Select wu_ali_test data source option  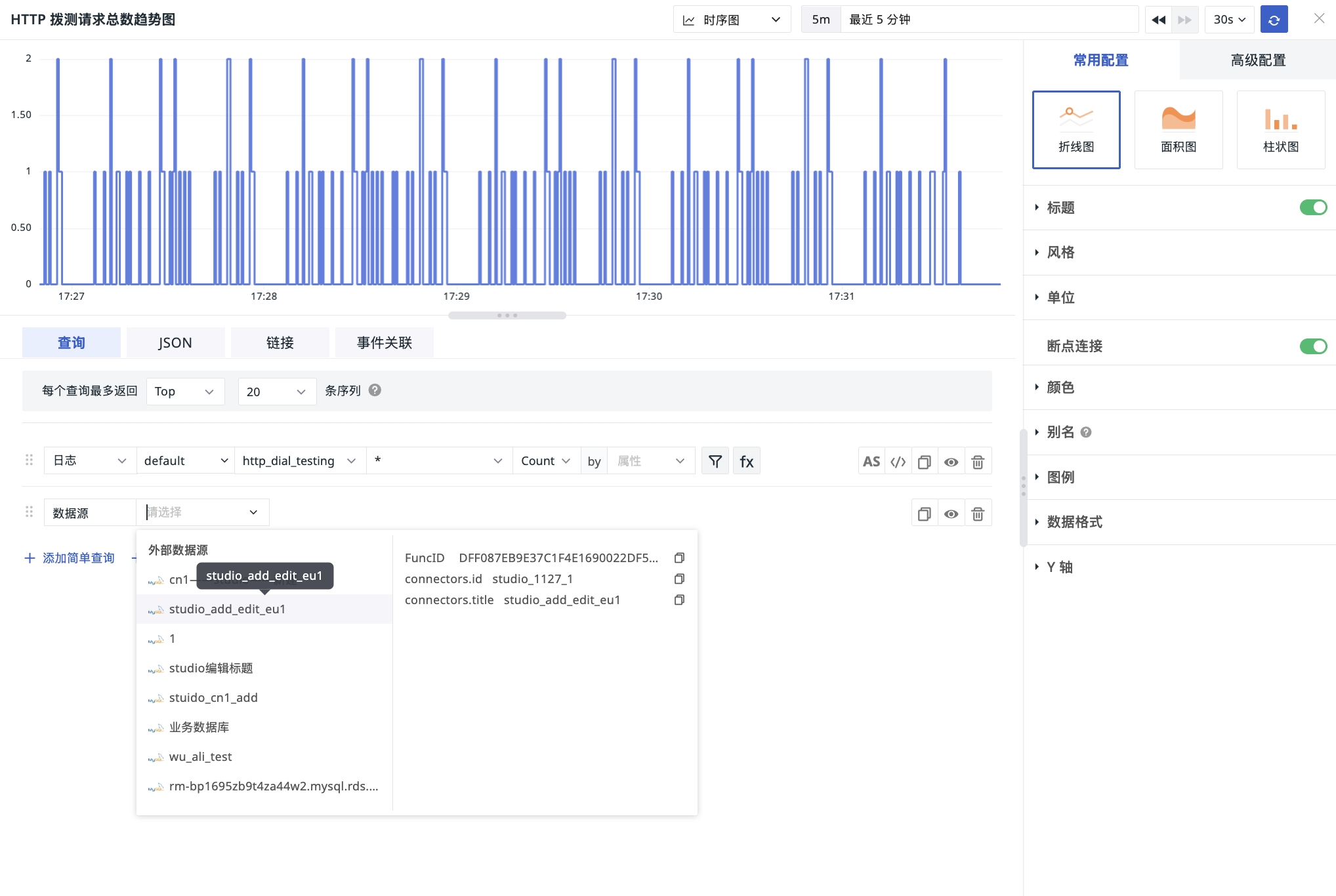point(264,757)
